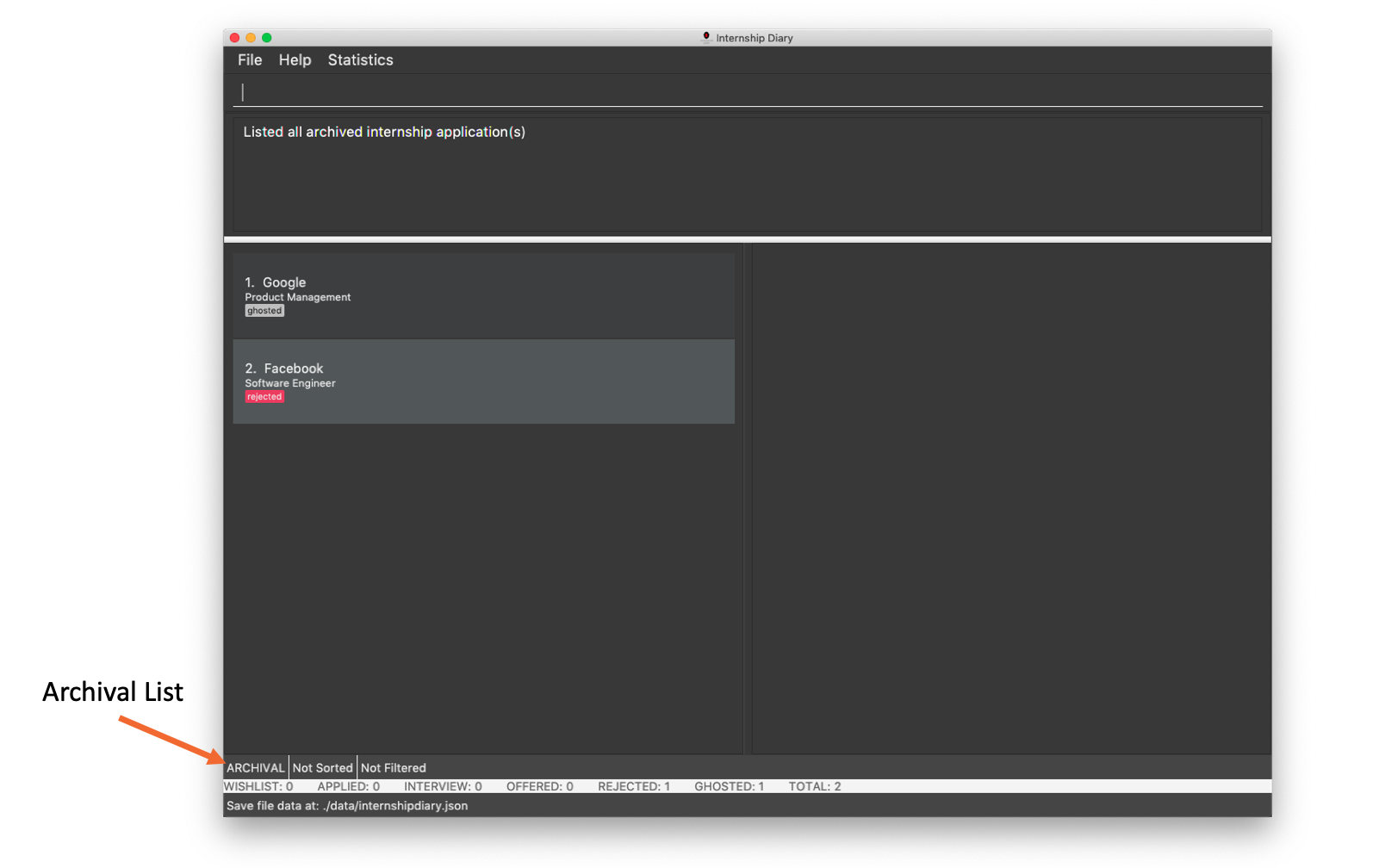Viewport: 1385px width, 868px height.
Task: Click the Internship Diary title bar icon
Action: pos(706,37)
